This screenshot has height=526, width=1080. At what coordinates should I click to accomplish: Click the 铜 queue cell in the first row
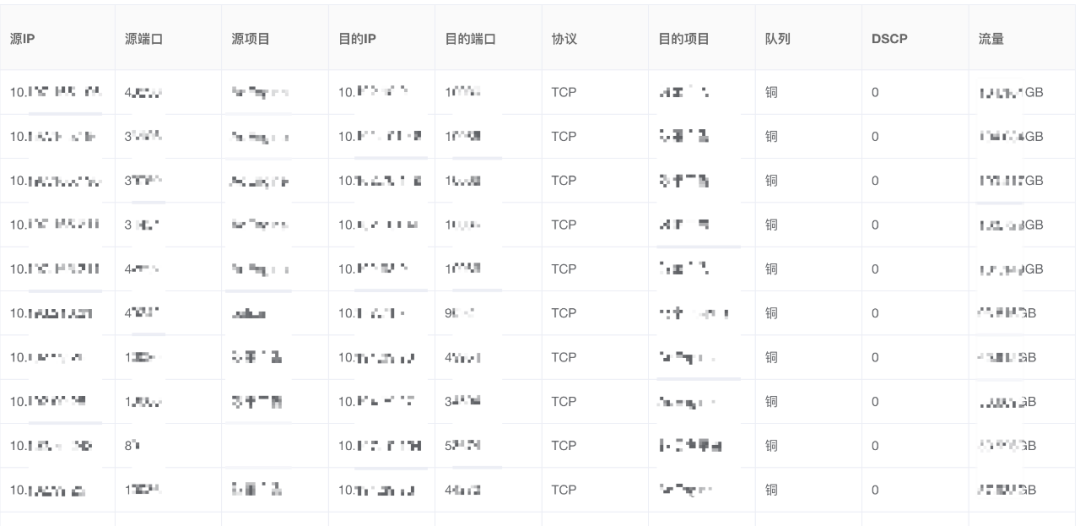[x=771, y=92]
